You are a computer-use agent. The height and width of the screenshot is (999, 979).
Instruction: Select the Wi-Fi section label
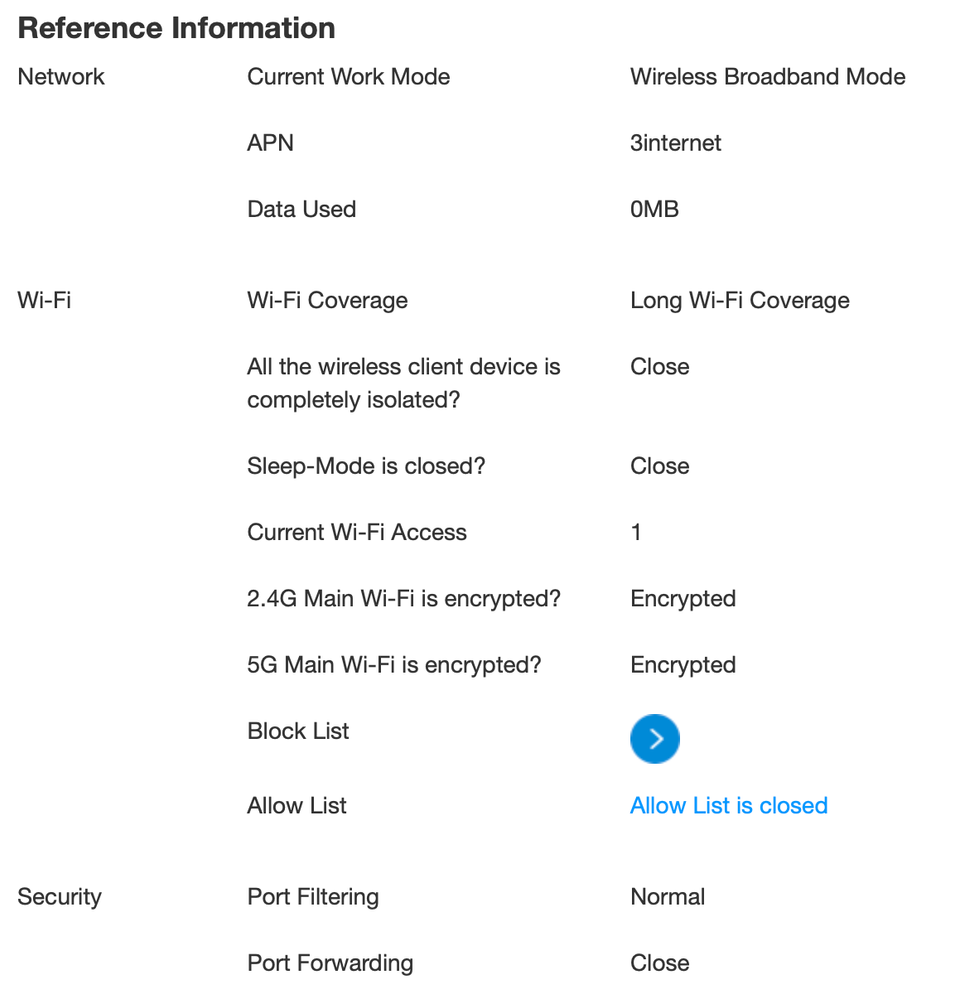coord(44,301)
